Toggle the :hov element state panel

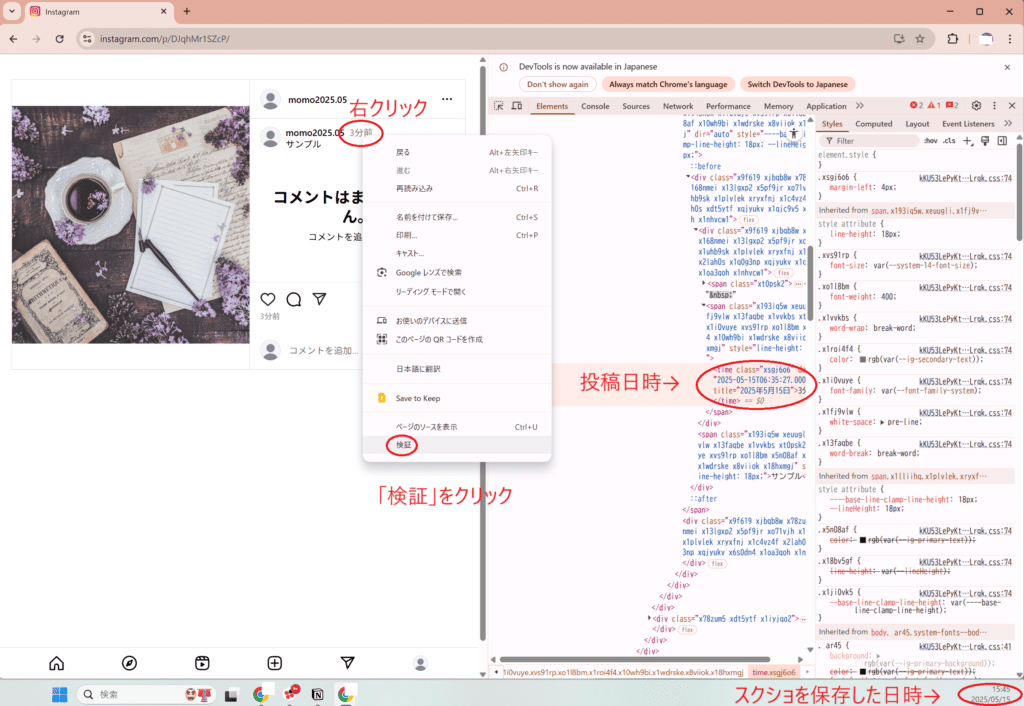coord(931,141)
